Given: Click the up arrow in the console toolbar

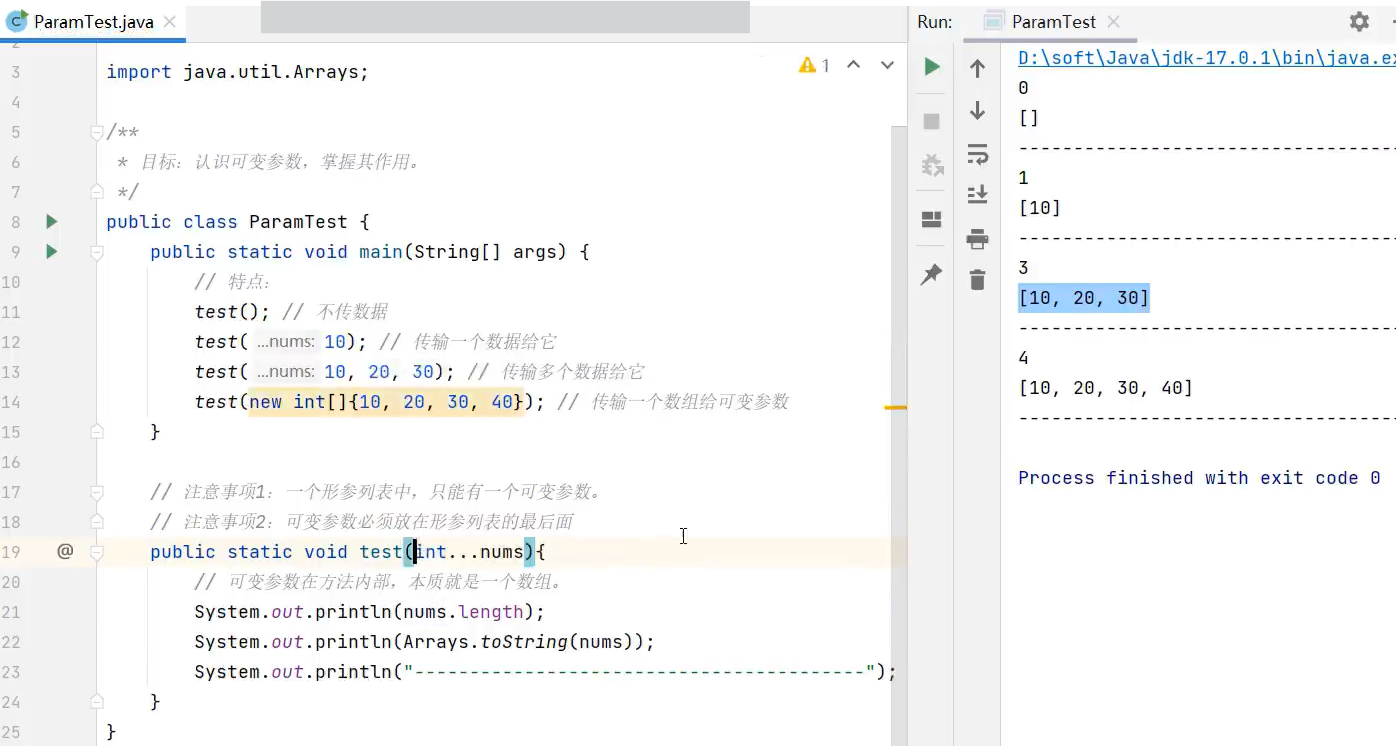Looking at the screenshot, I should click(978, 68).
